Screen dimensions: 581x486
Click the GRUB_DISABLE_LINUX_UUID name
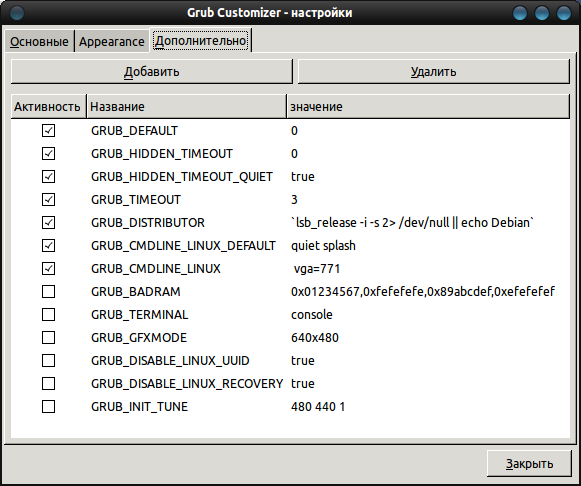pos(170,361)
